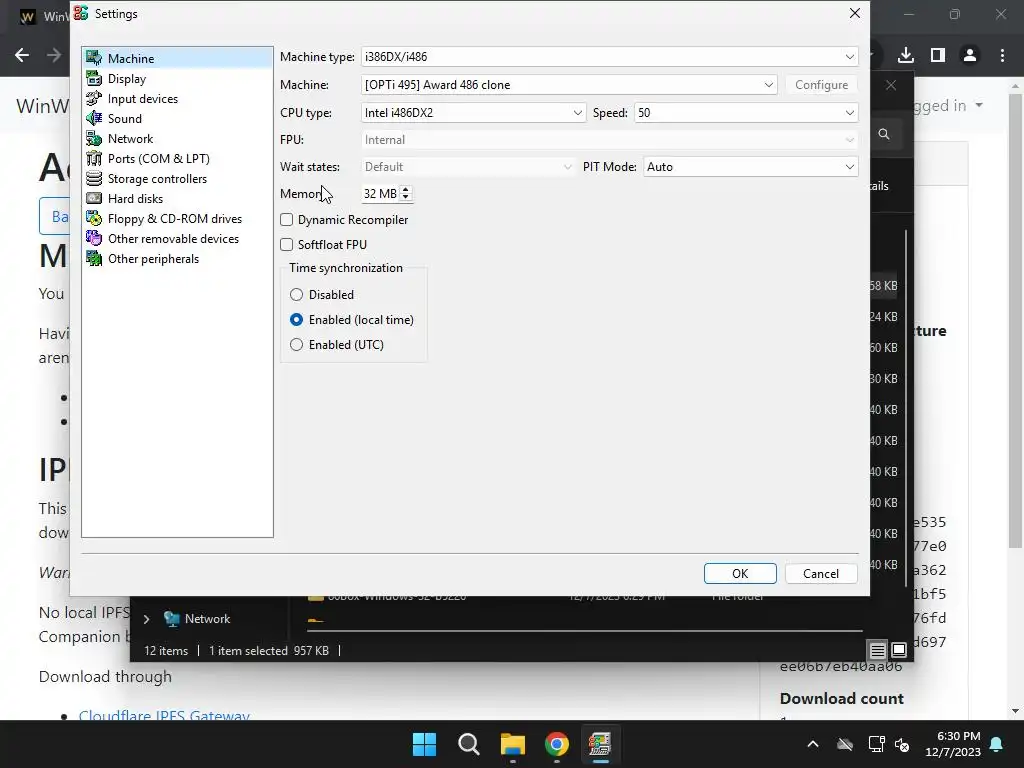
Task: Open the Sound settings icon
Action: (x=94, y=118)
